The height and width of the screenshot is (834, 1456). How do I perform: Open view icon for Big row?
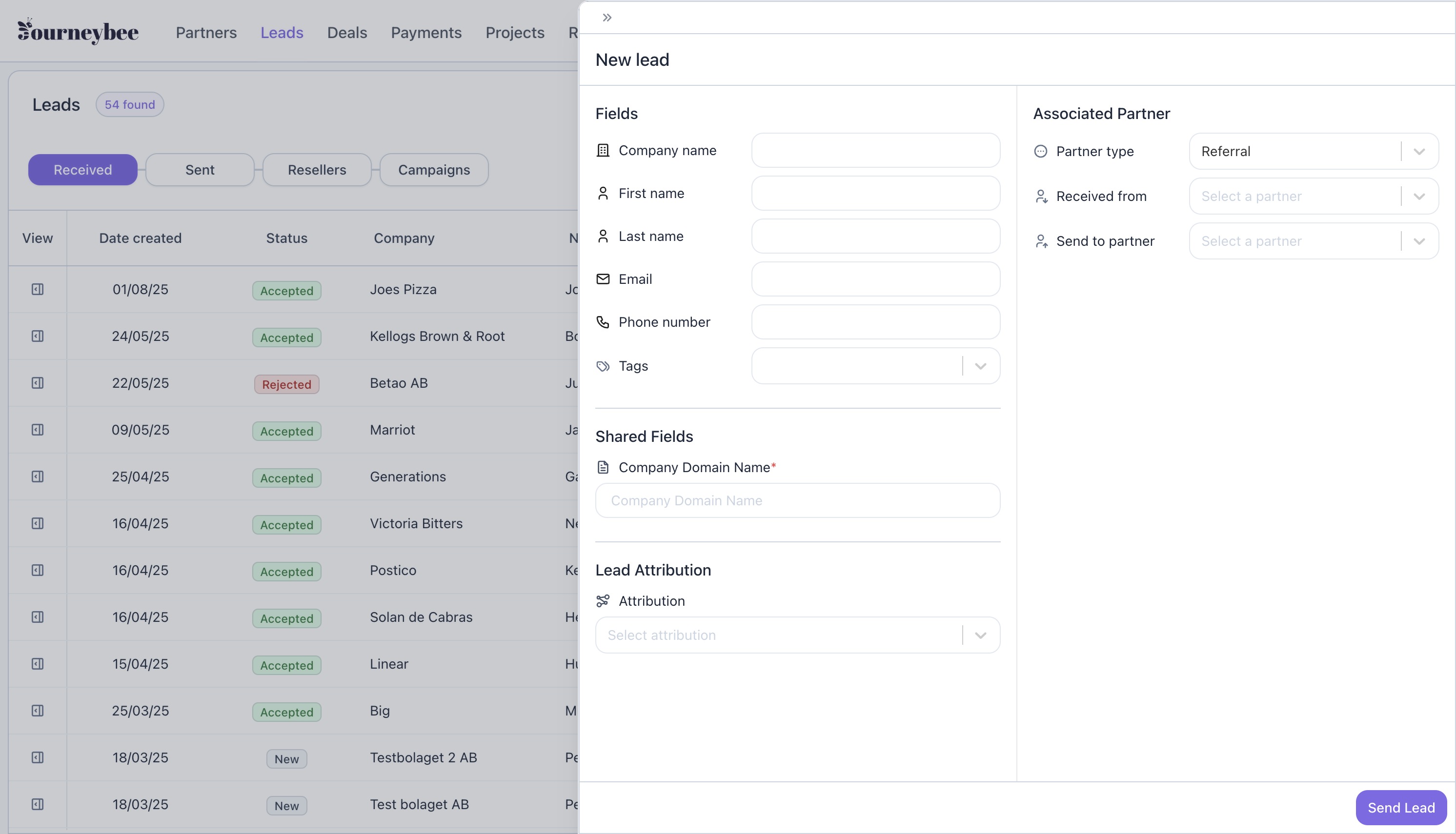coord(37,711)
